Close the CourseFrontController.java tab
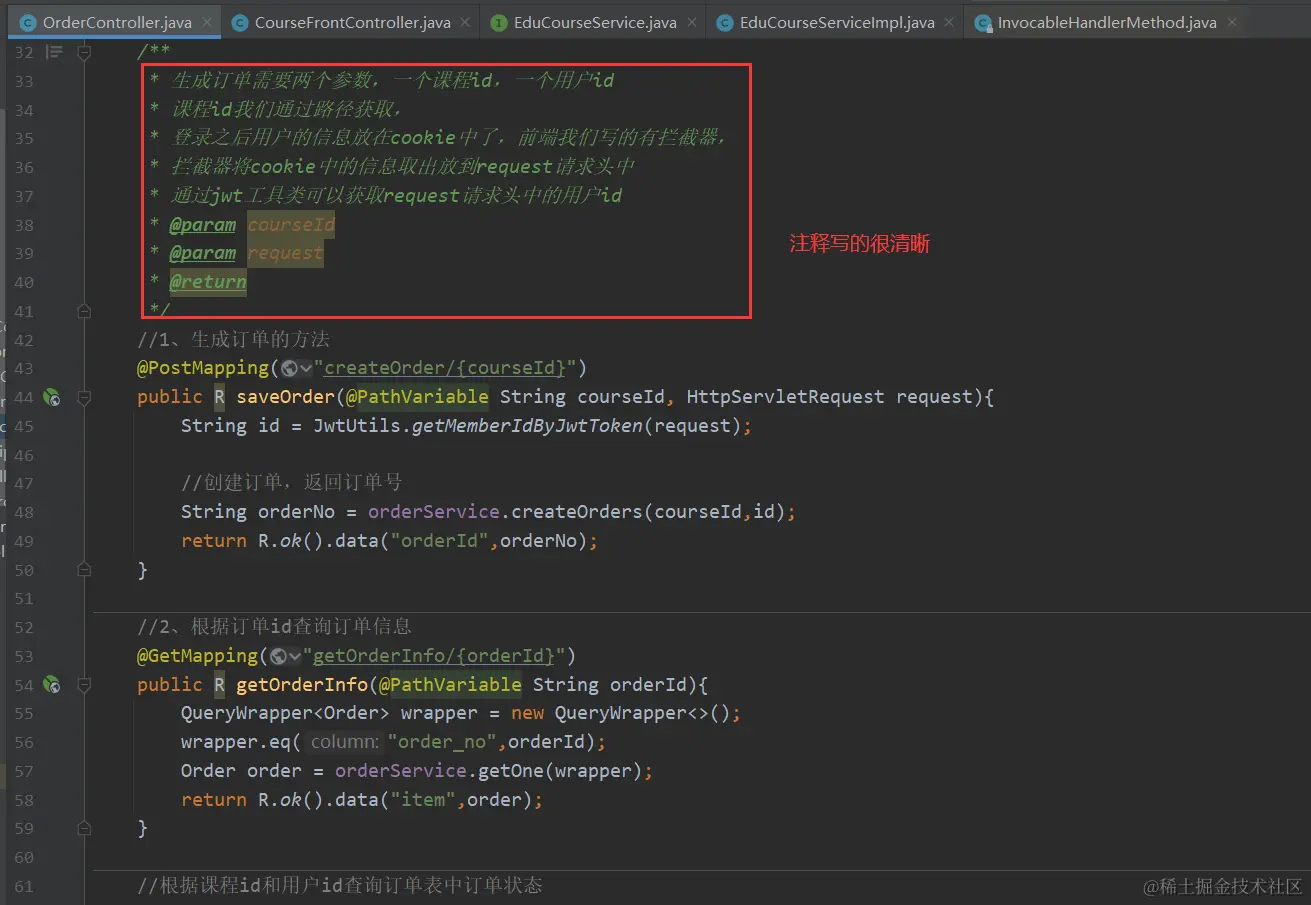The height and width of the screenshot is (905, 1311). tap(466, 22)
